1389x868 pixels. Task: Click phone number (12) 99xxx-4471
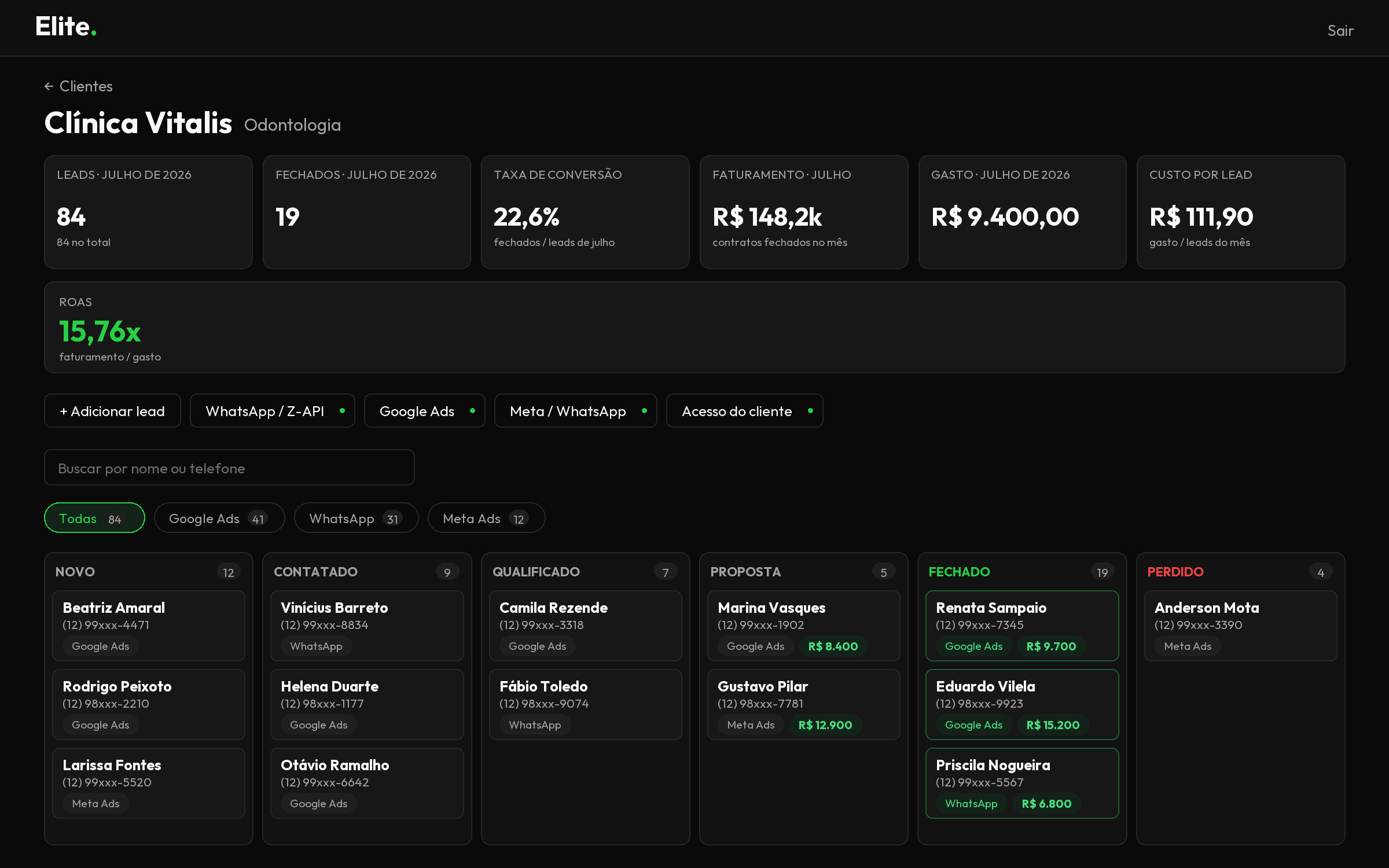106,625
